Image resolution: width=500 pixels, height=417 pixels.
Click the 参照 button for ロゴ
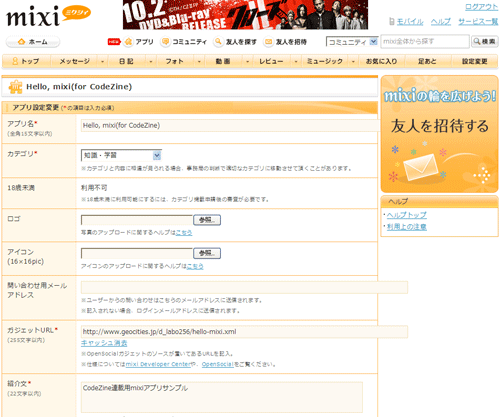[x=207, y=220]
